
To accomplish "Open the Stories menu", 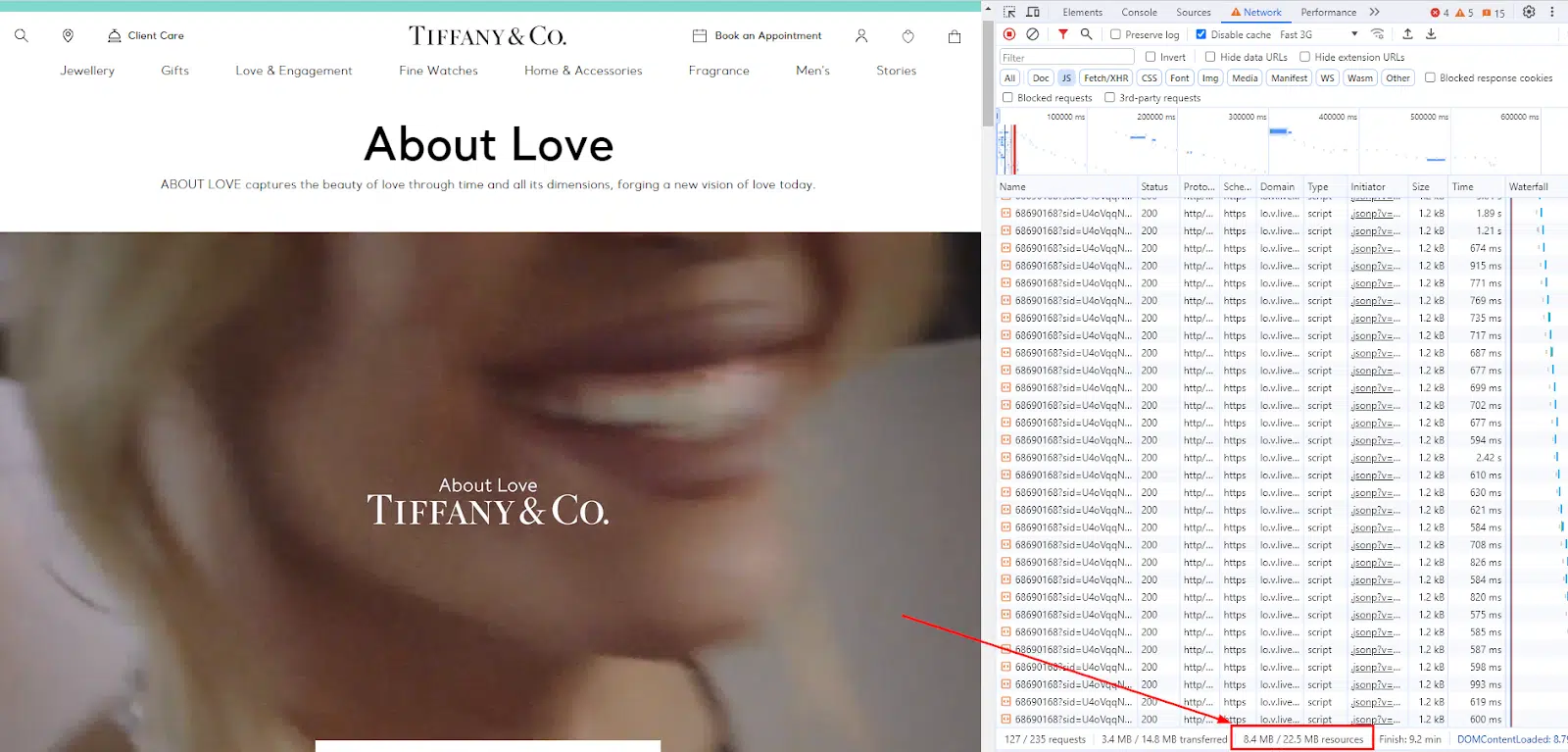I will pyautogui.click(x=897, y=71).
